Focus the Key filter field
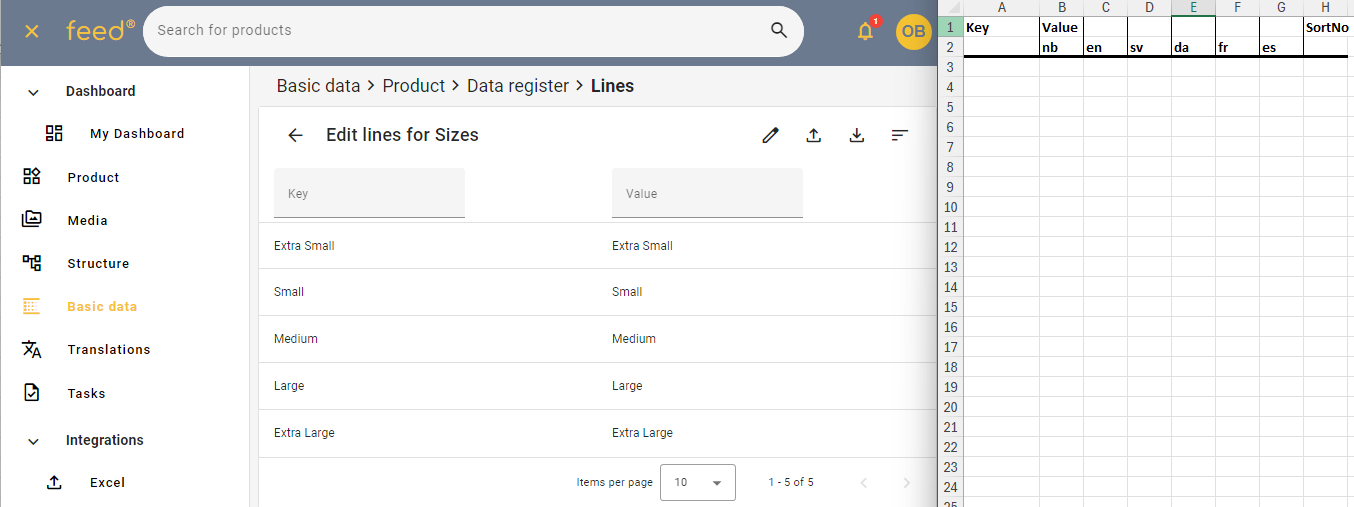Screen dimensions: 1354x507 point(369,194)
